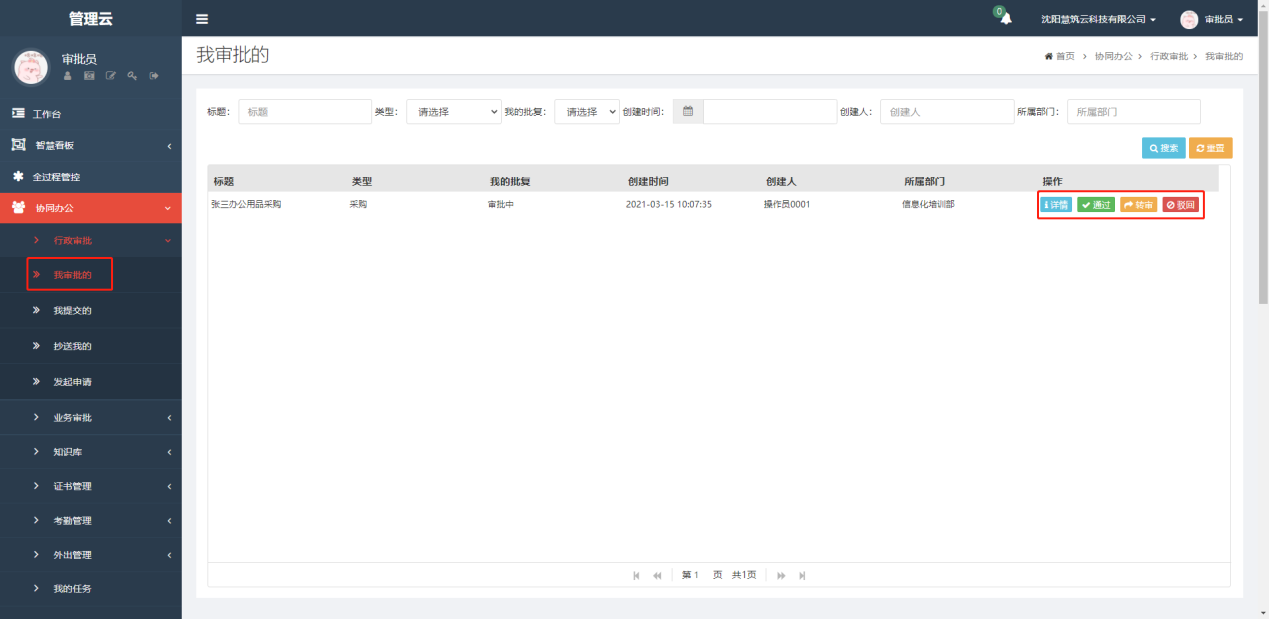Viewport: 1269px width, 619px height.
Task: Click the orange 转审 button
Action: click(1138, 205)
